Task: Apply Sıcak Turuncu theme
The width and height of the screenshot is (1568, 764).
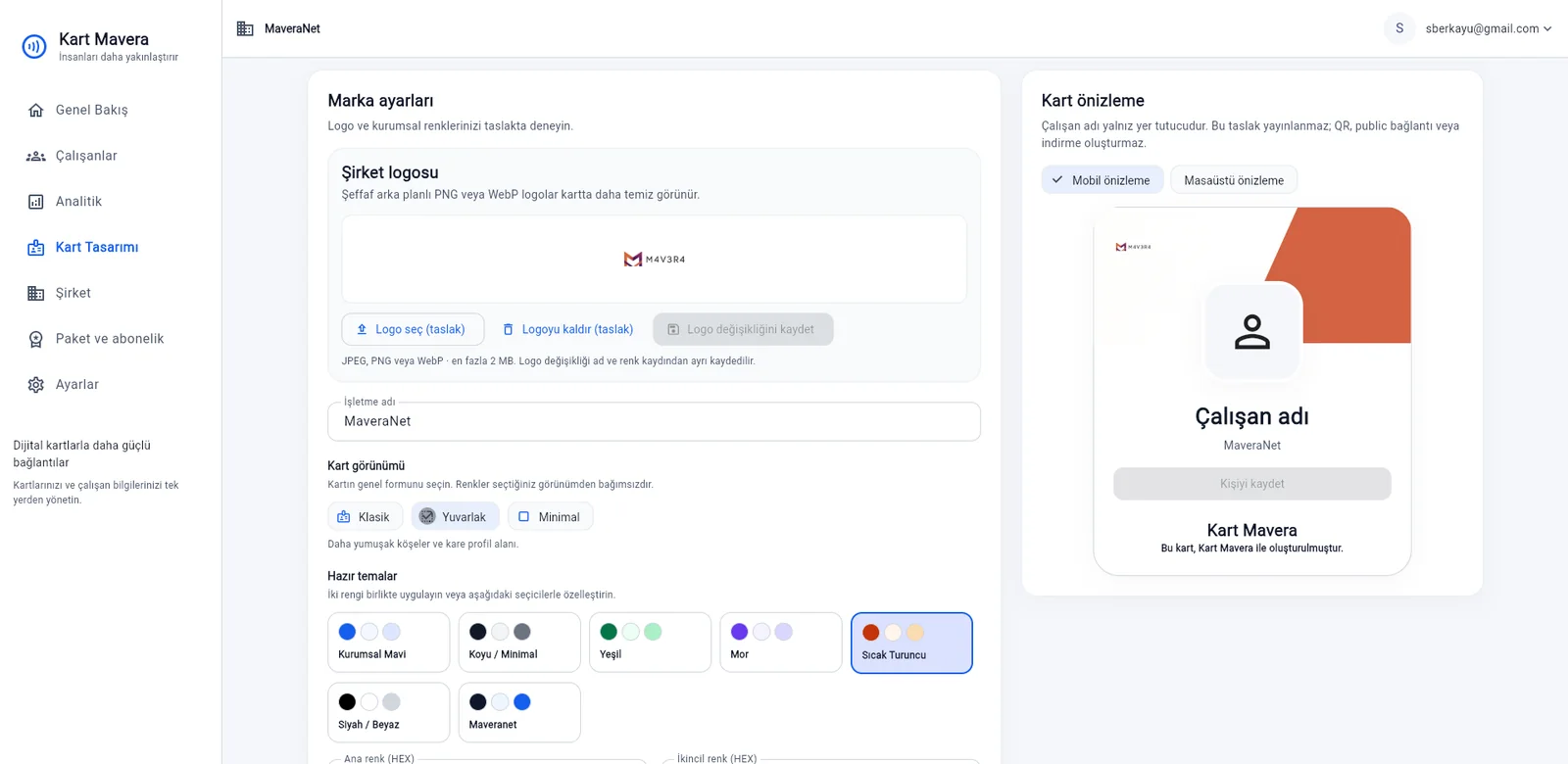Action: coord(911,643)
